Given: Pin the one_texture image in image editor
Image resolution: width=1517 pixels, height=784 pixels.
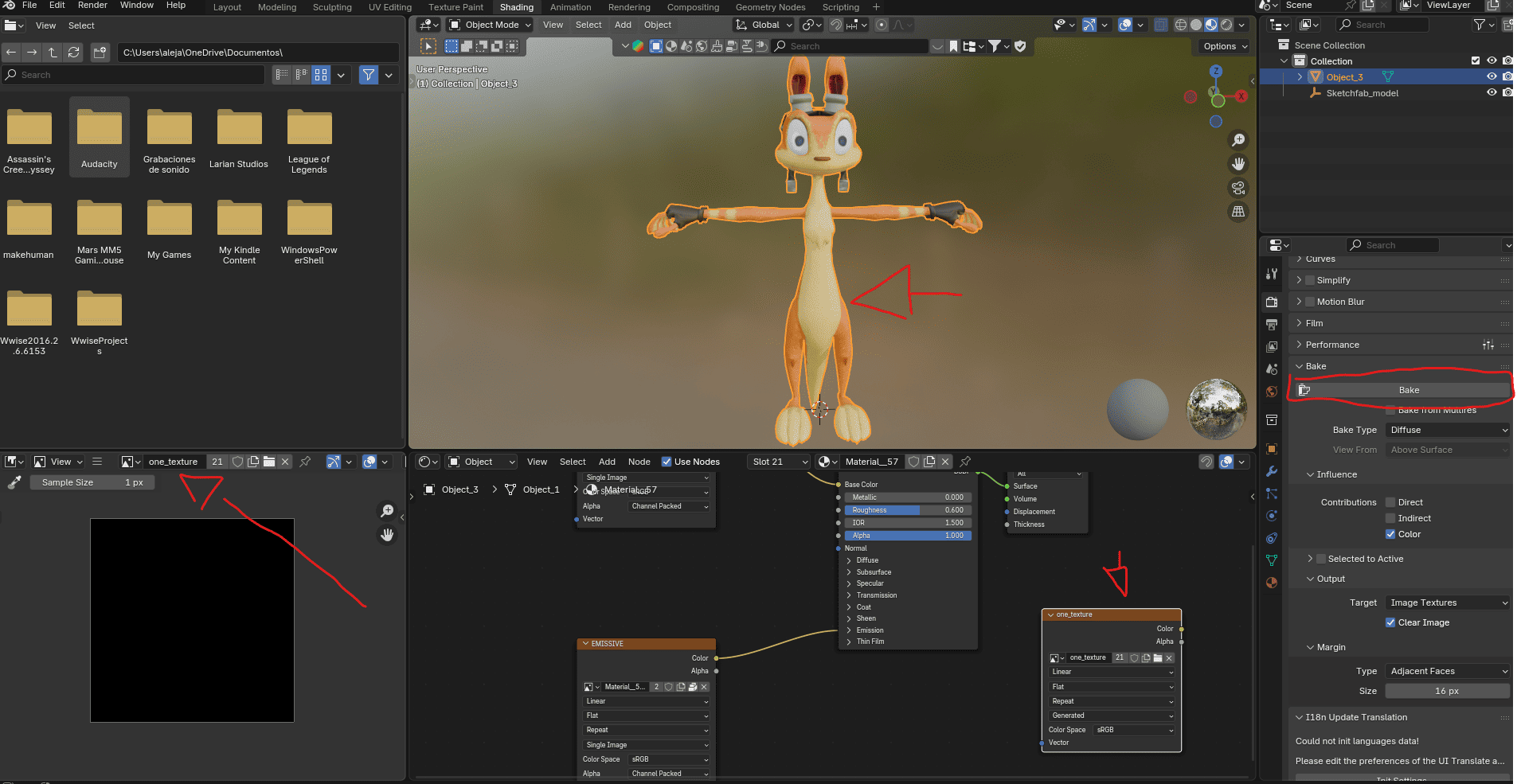Looking at the screenshot, I should click(x=305, y=462).
